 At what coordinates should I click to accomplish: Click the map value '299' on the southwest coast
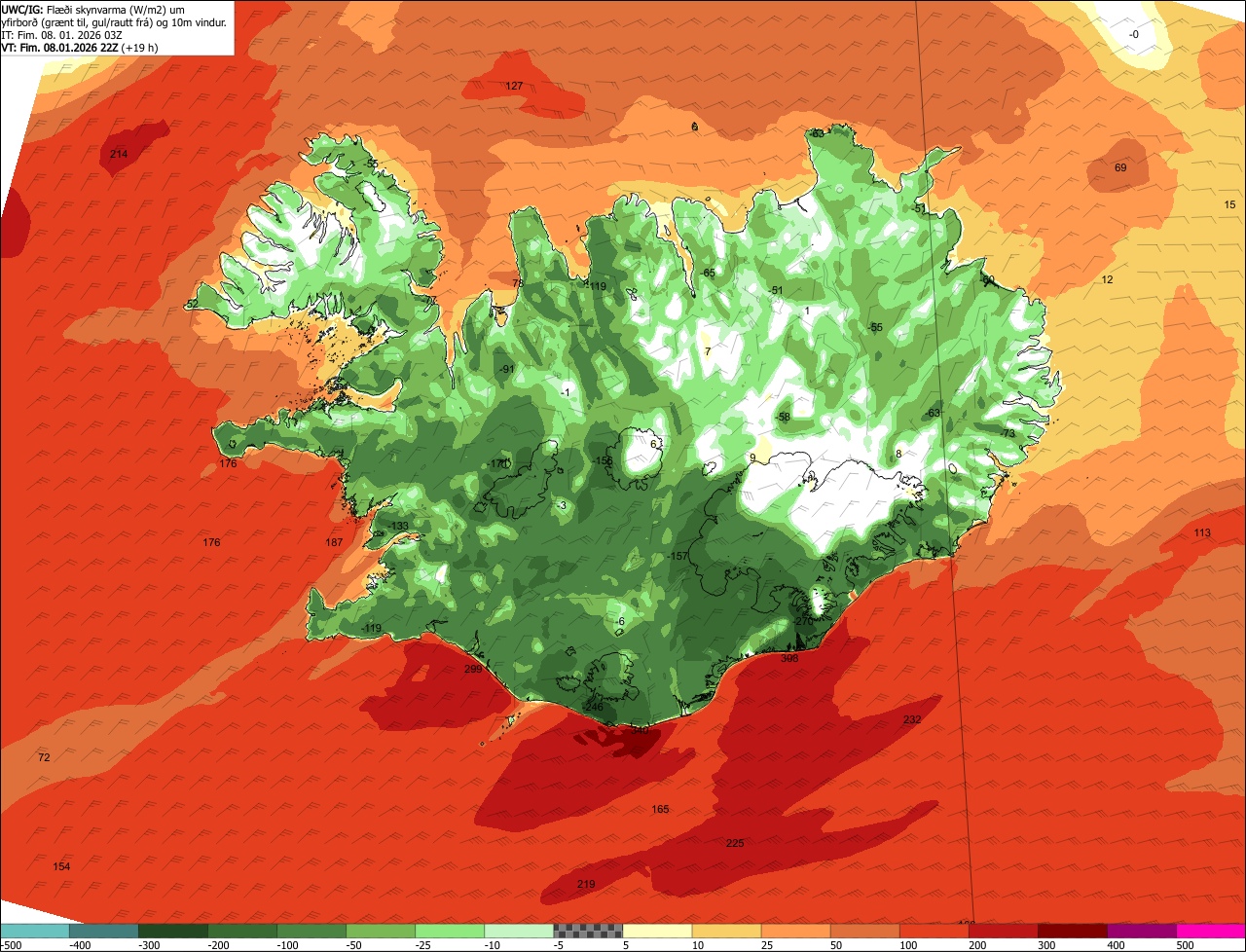point(473,669)
